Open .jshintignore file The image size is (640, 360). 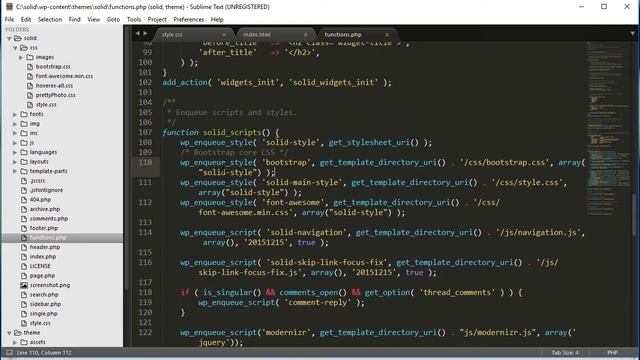[46, 190]
